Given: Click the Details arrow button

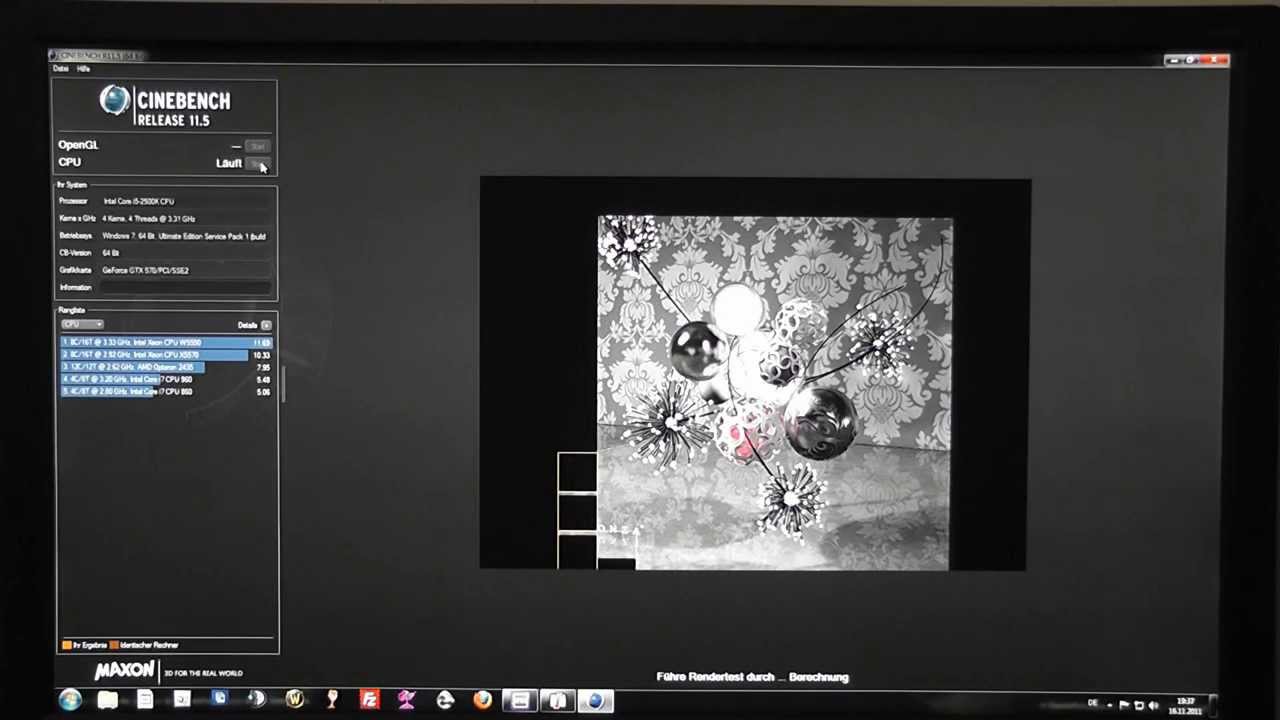Looking at the screenshot, I should [x=266, y=325].
